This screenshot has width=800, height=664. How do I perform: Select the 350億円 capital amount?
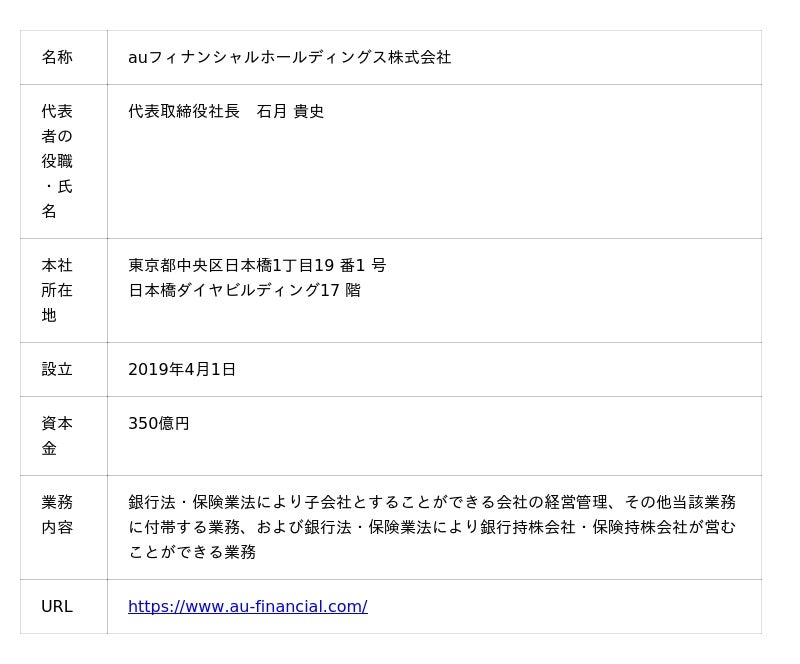159,423
